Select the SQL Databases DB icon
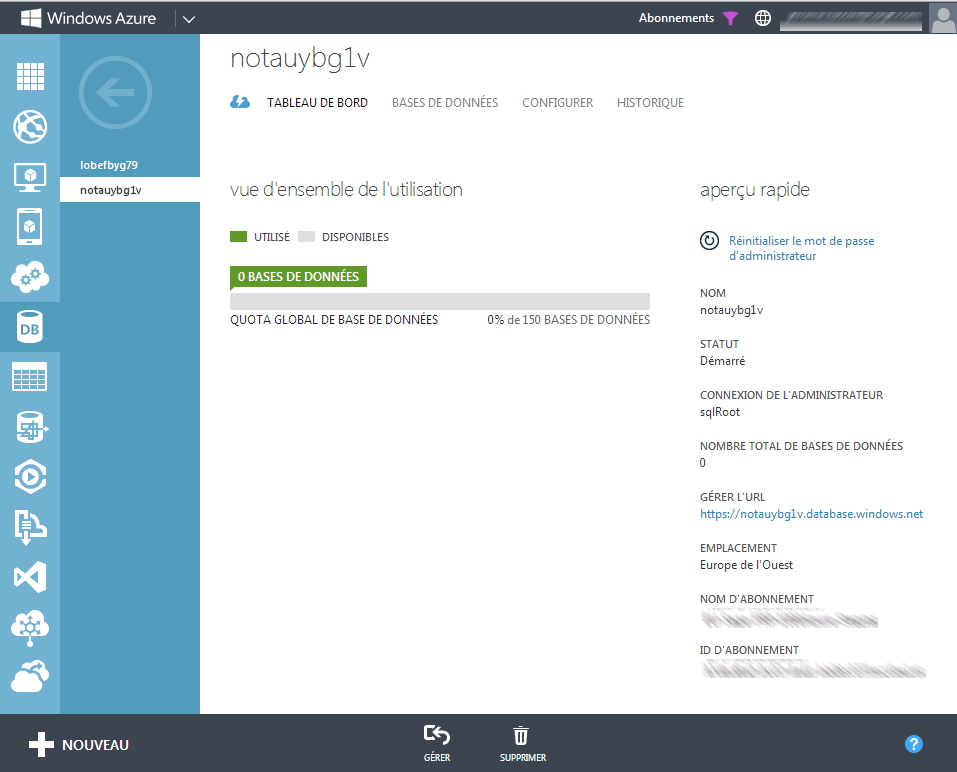Screen dimensions: 957x772 pos(30,327)
